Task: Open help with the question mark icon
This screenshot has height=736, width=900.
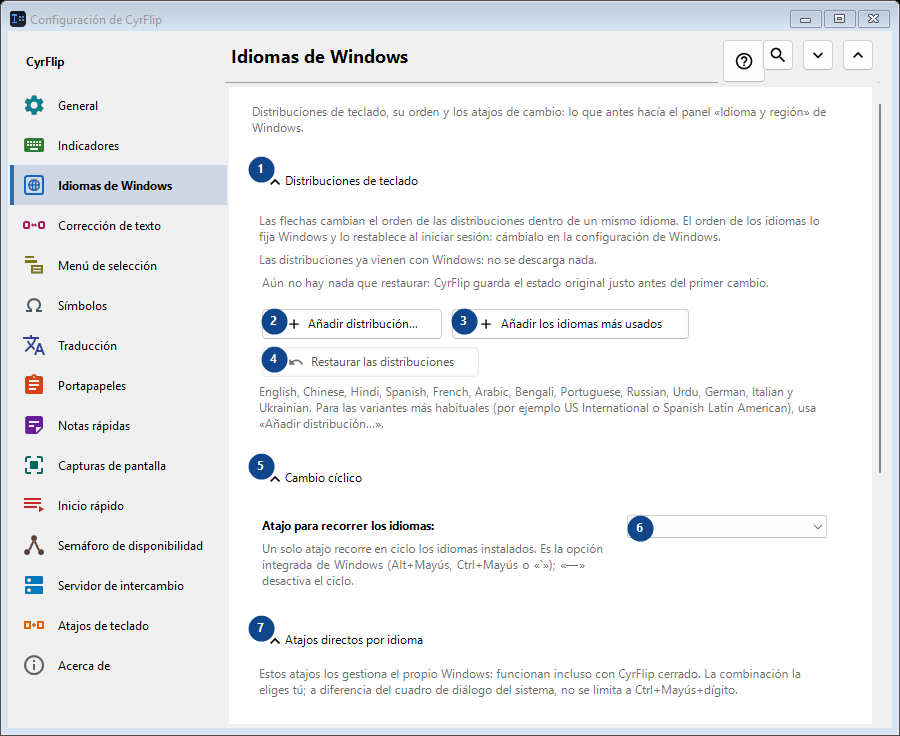Action: (x=744, y=61)
